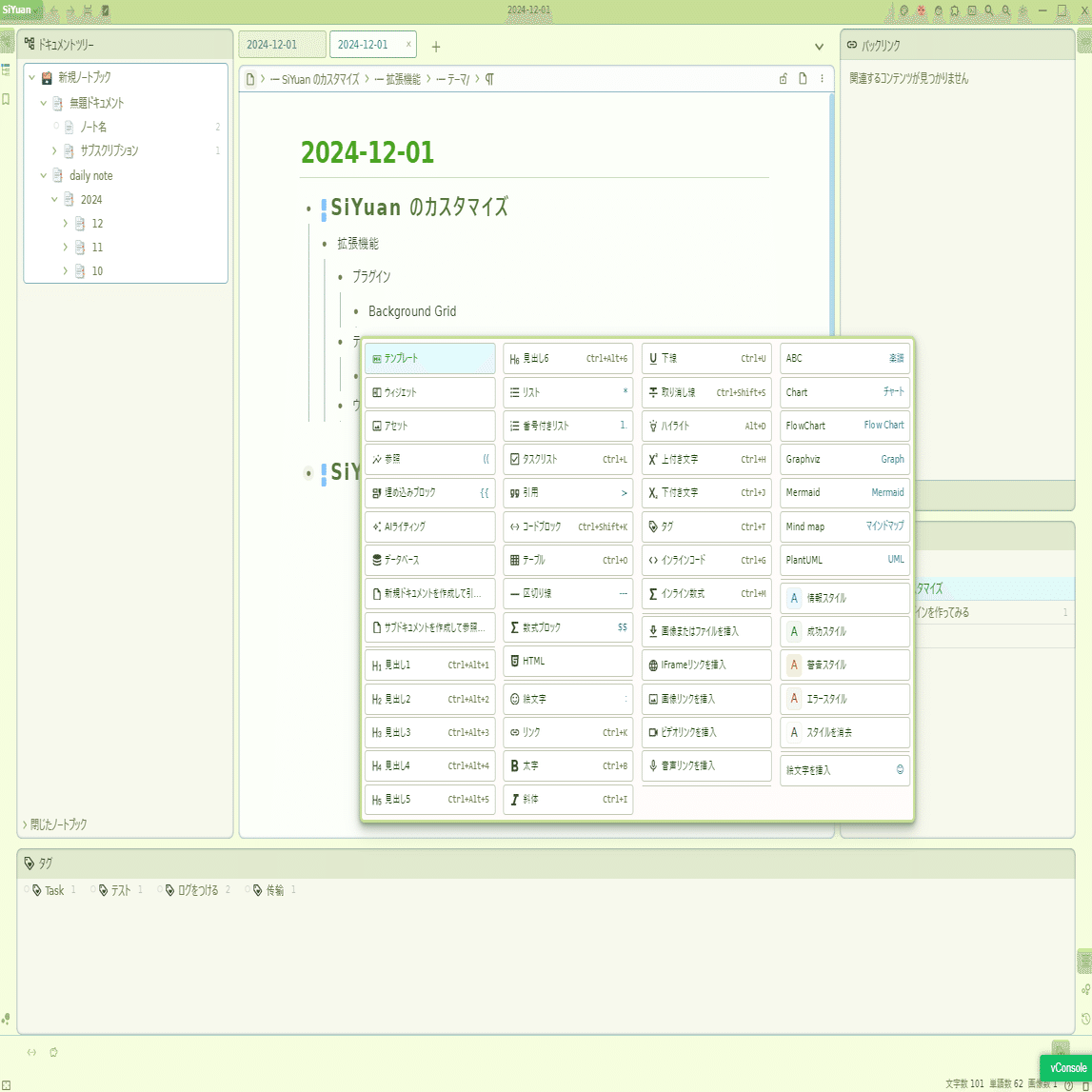The height and width of the screenshot is (1092, 1092).
Task: Apply ハイライト highlight formatting
Action: point(706,426)
